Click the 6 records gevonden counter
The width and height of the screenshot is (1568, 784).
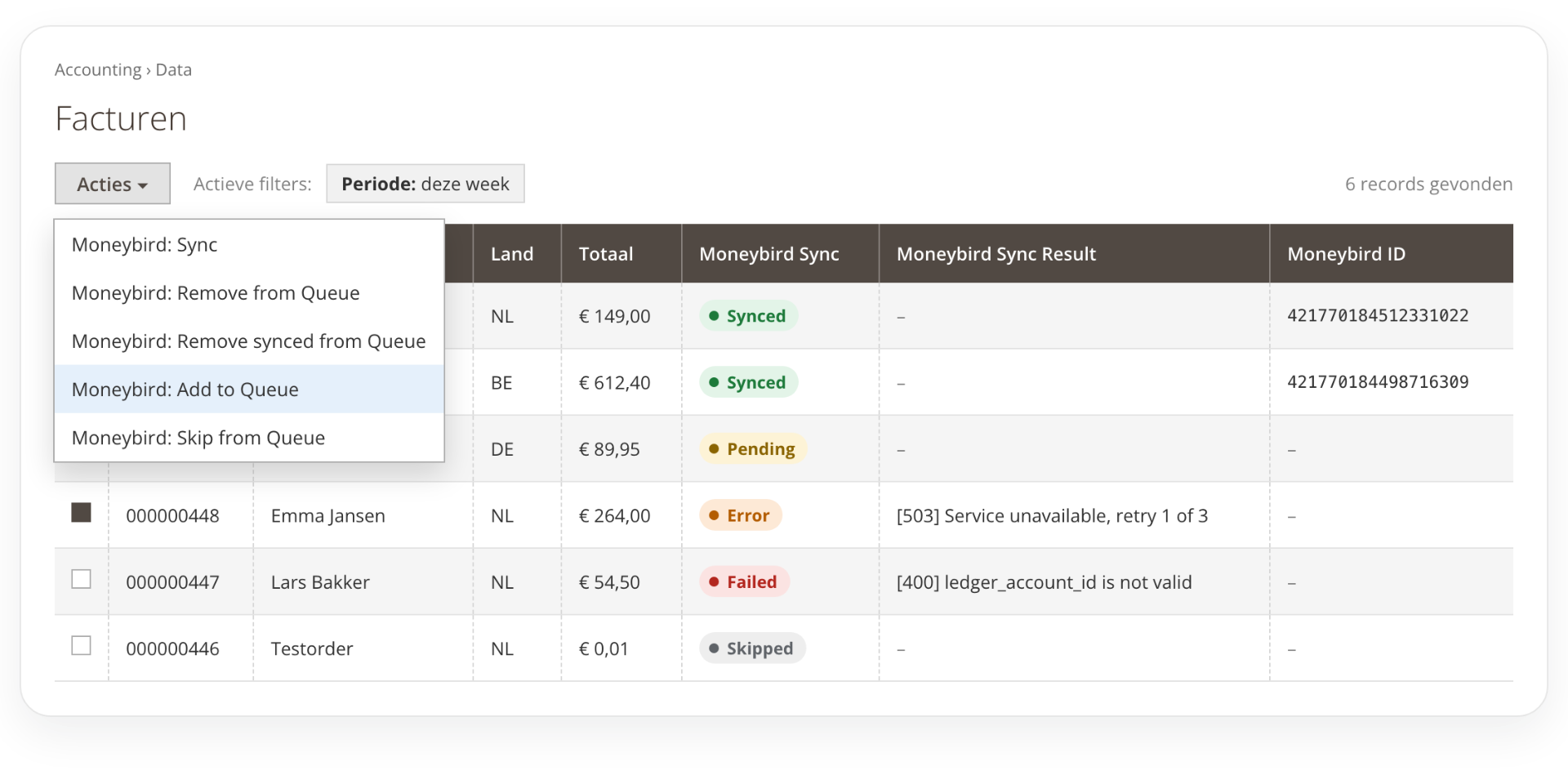pyautogui.click(x=1429, y=184)
